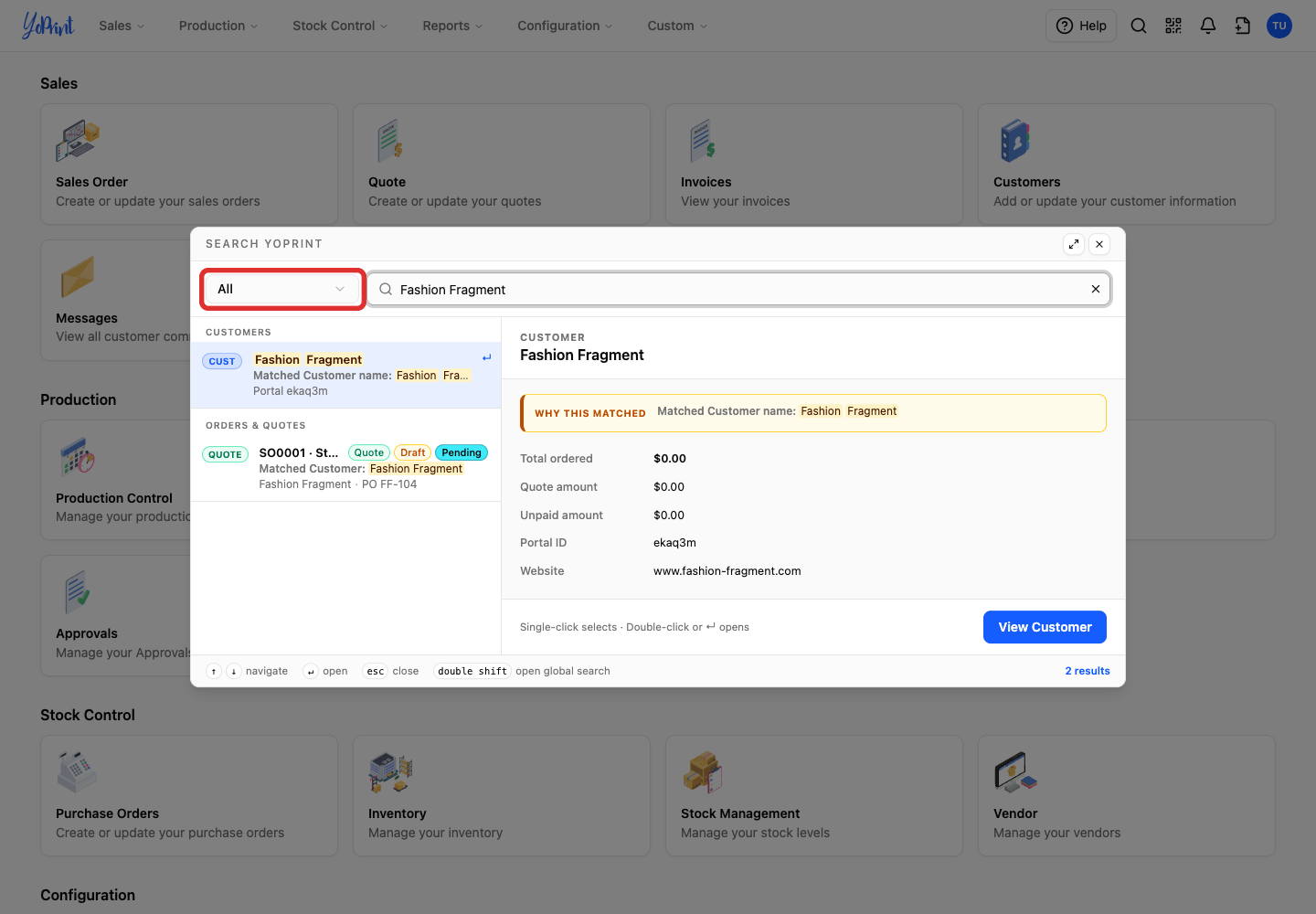
Task: Click the 2 results count
Action: click(1088, 671)
